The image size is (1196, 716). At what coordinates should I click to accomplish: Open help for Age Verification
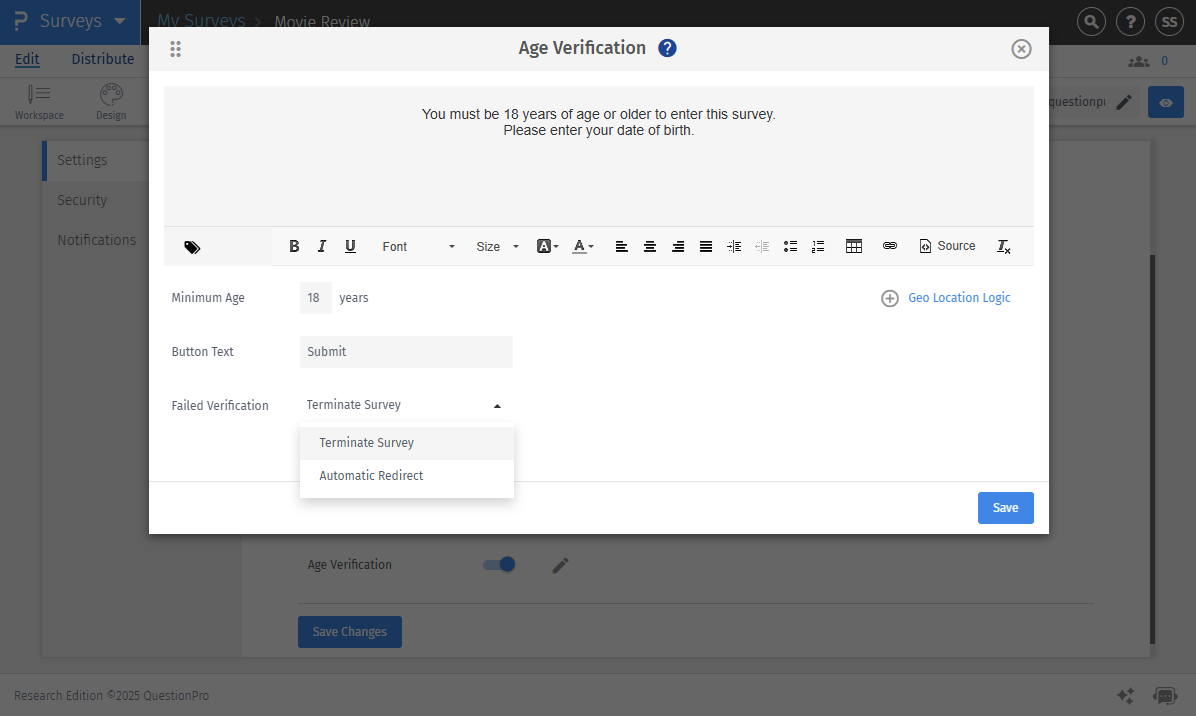pos(667,47)
